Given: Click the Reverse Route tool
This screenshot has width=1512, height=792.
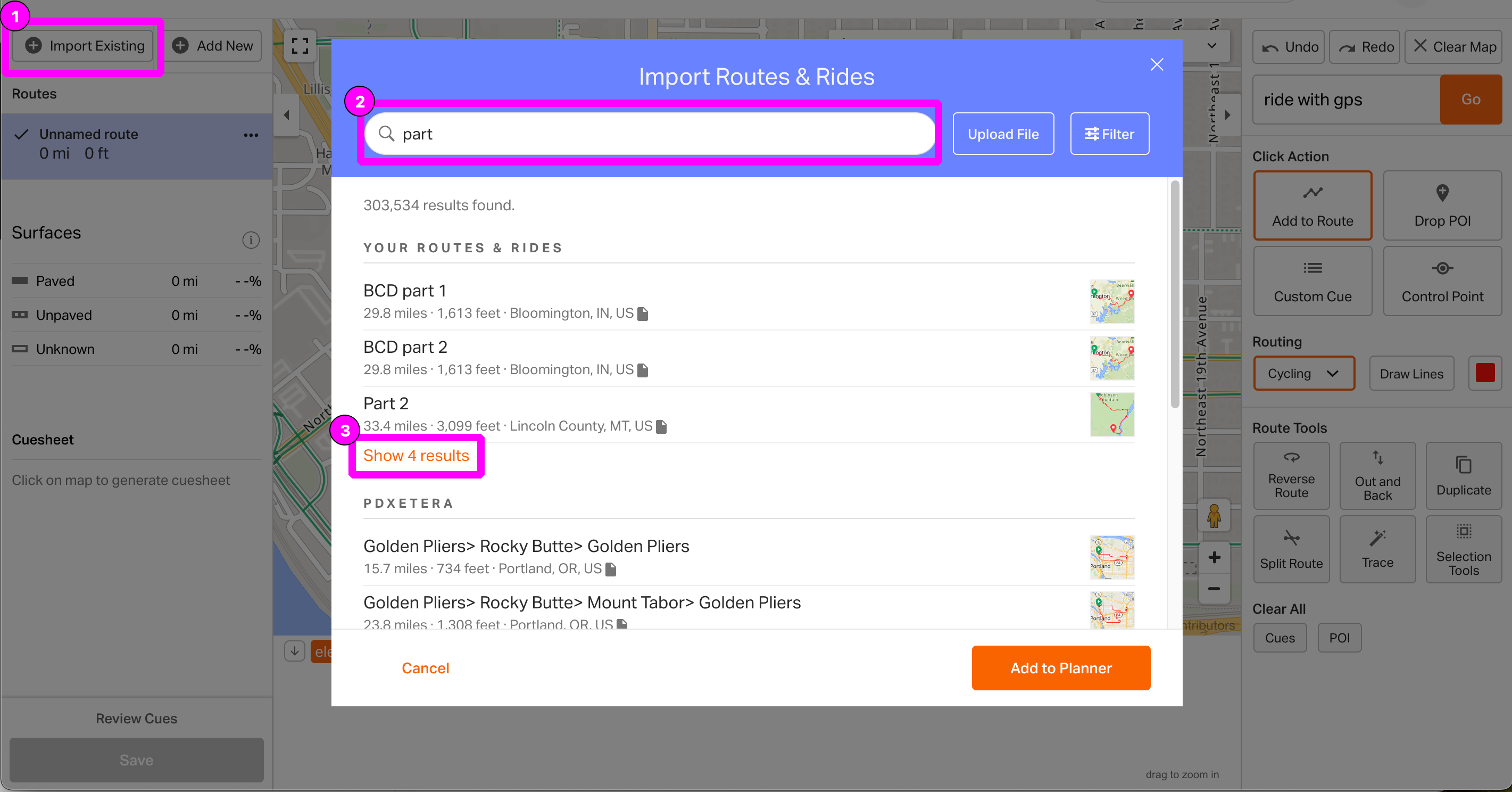Looking at the screenshot, I should 1291,475.
